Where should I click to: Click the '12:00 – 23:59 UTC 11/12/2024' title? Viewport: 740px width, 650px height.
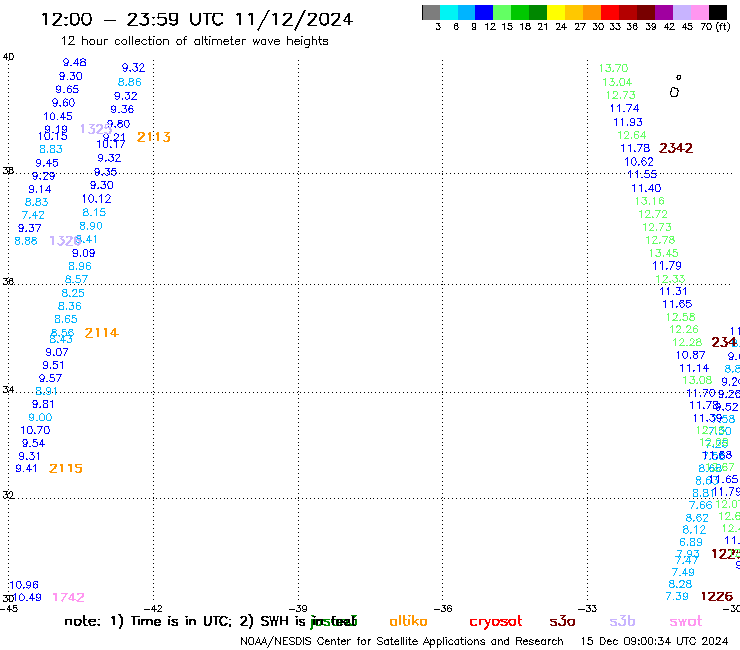click(x=197, y=19)
